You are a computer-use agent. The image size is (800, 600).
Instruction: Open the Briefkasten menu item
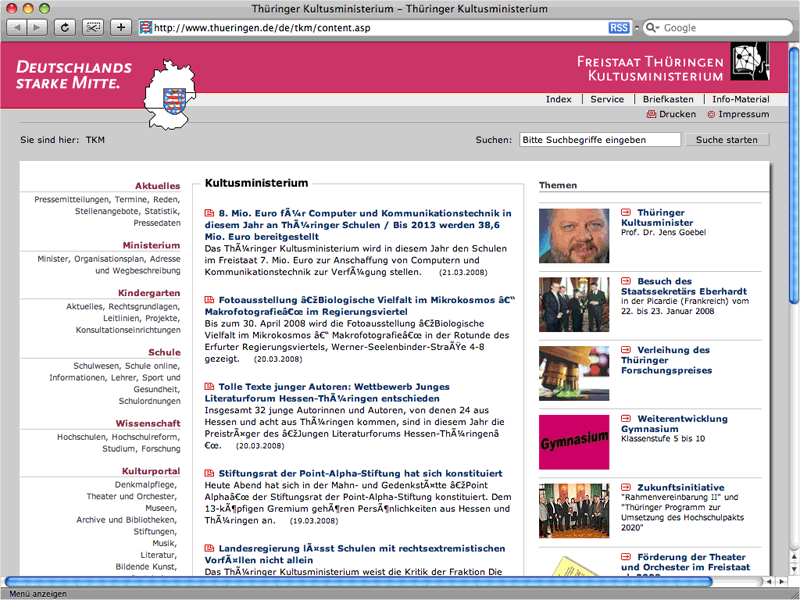(667, 99)
